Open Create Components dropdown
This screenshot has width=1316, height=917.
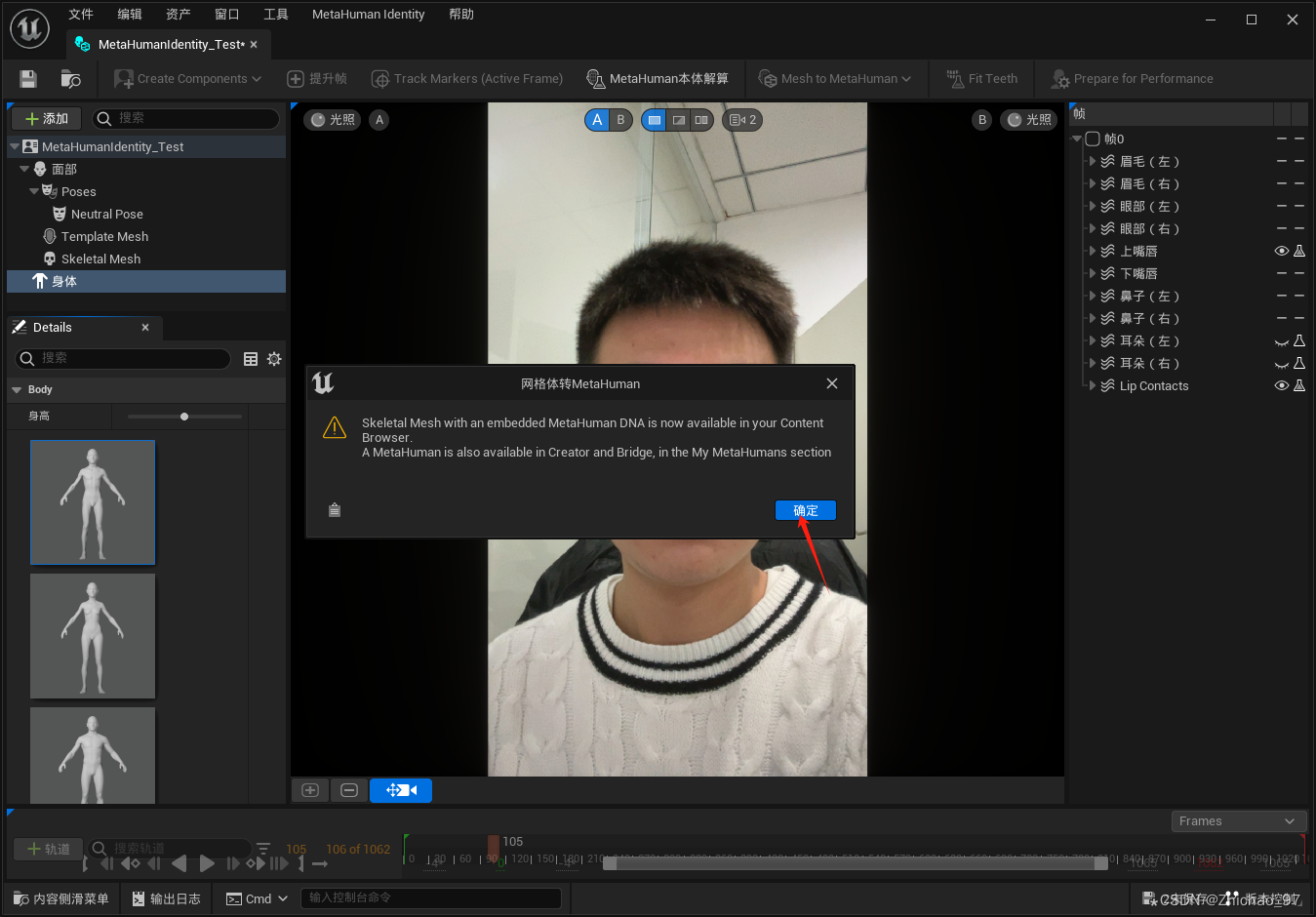[x=188, y=79]
